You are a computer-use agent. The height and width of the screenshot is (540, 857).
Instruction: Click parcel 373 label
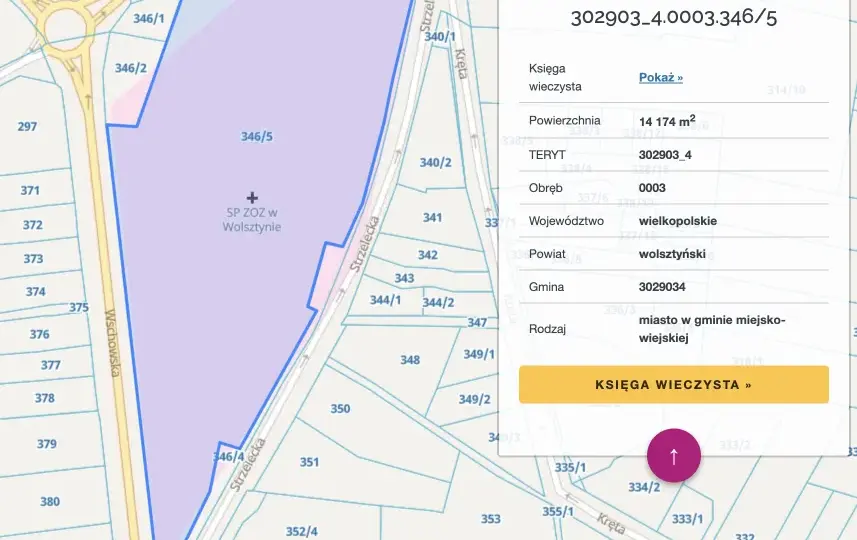point(33,259)
